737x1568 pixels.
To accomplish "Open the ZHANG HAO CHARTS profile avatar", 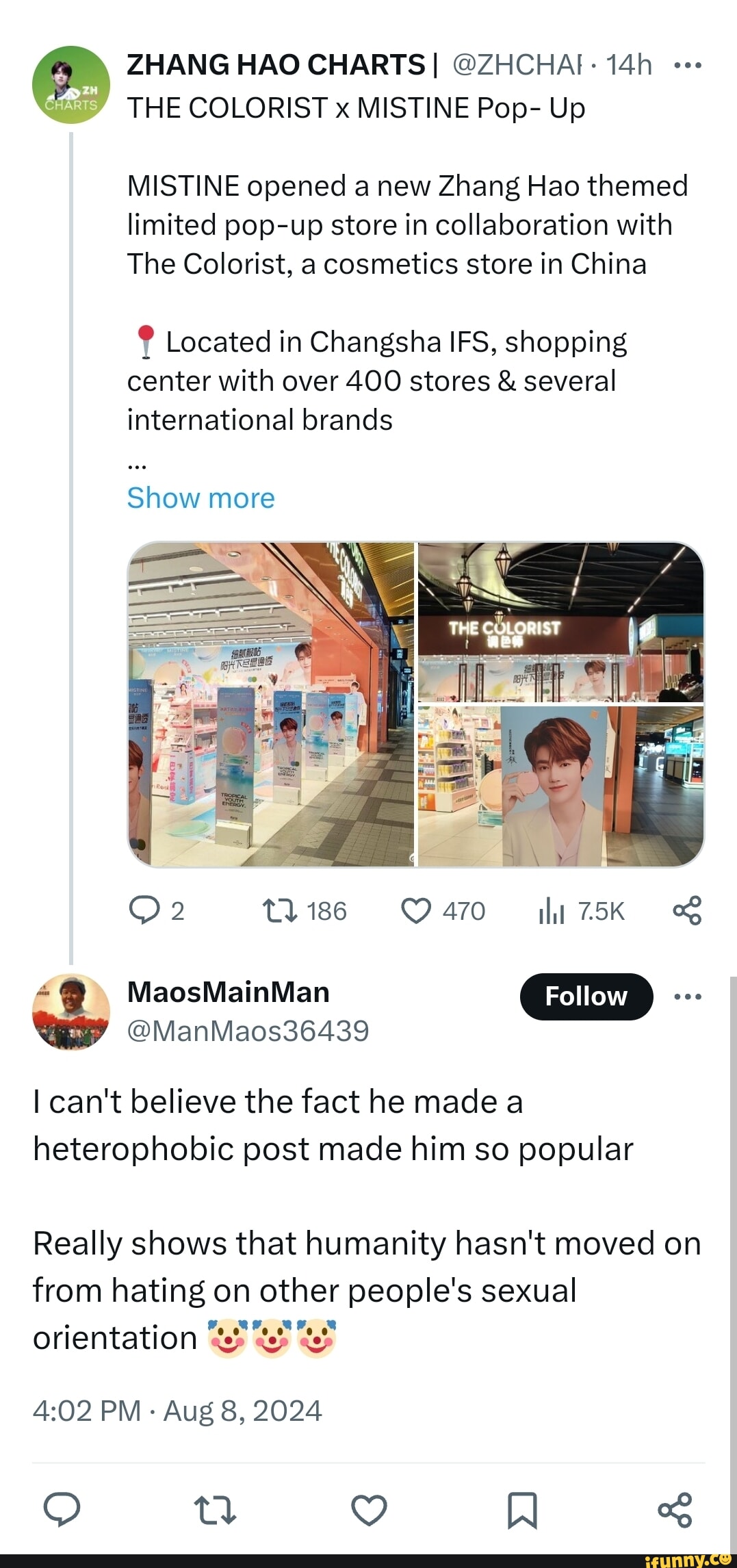I will 71,85.
